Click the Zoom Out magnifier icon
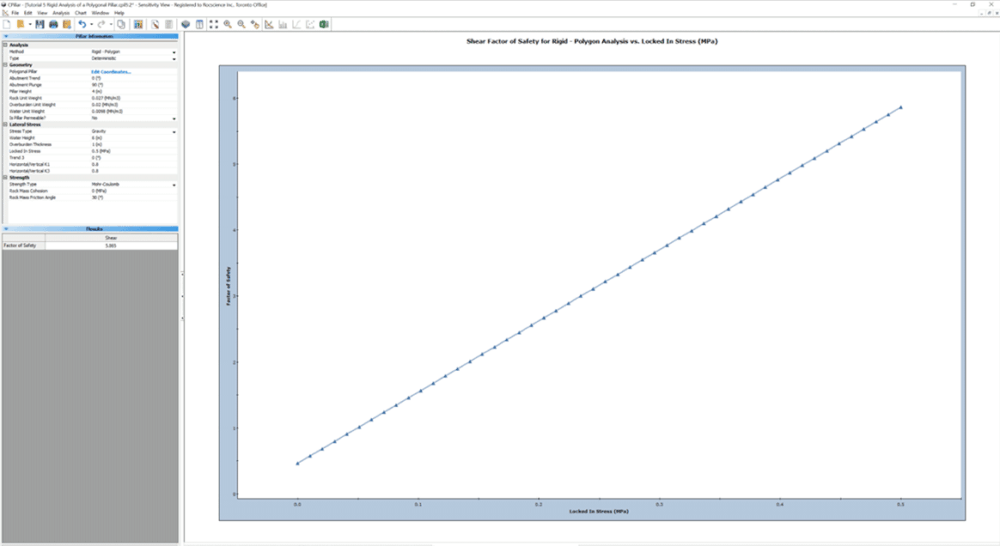The width and height of the screenshot is (1000, 546). pos(242,23)
